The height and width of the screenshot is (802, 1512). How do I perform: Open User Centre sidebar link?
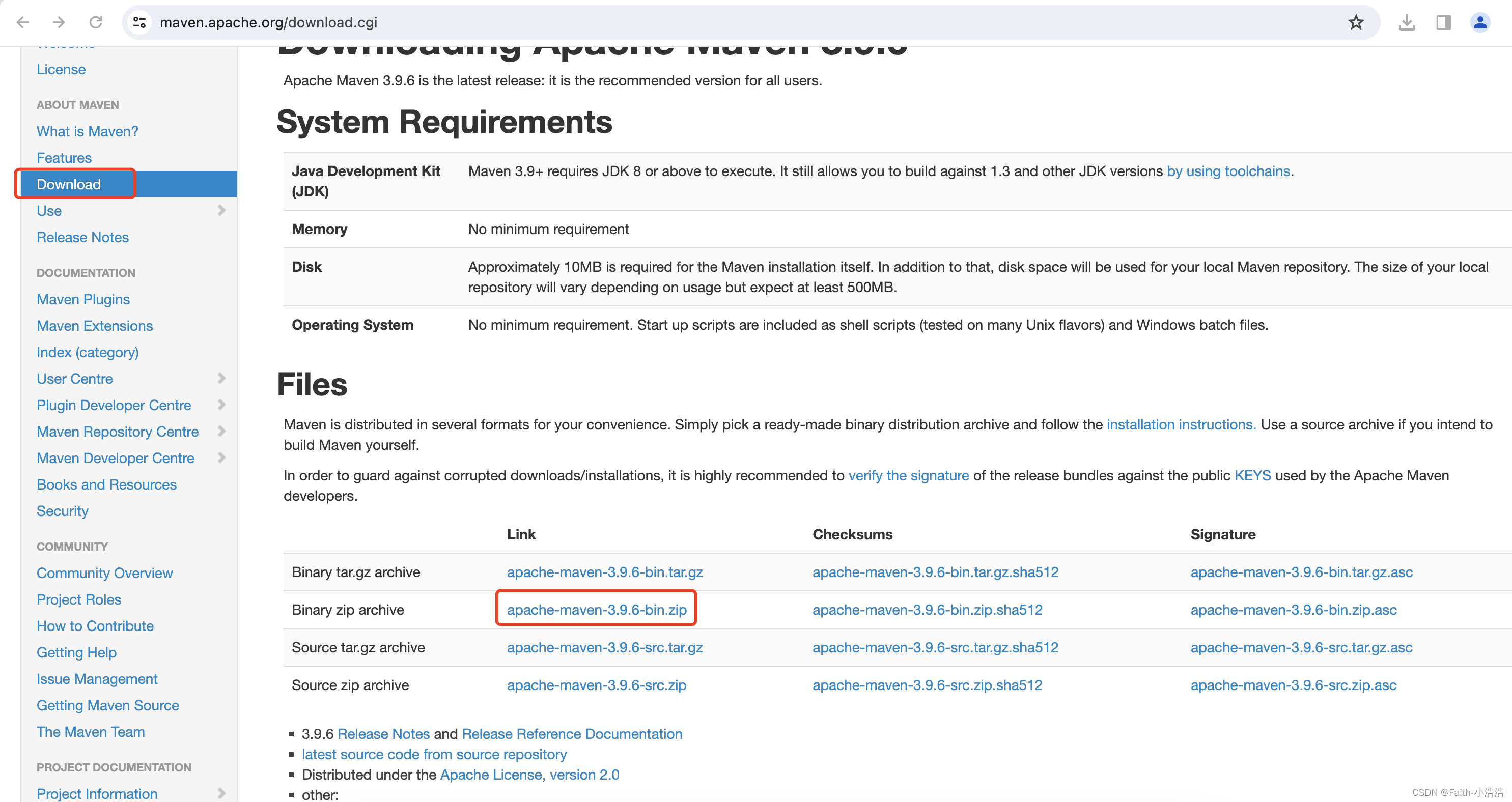74,379
